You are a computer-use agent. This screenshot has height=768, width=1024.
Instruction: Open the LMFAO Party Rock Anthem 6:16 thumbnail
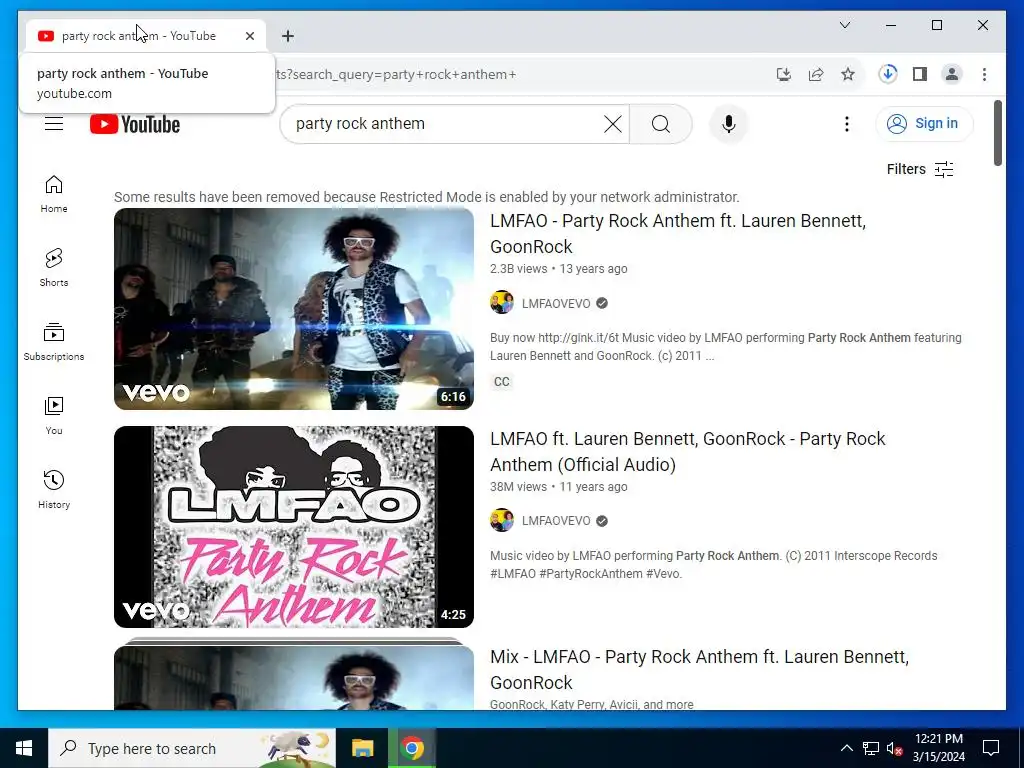[294, 309]
